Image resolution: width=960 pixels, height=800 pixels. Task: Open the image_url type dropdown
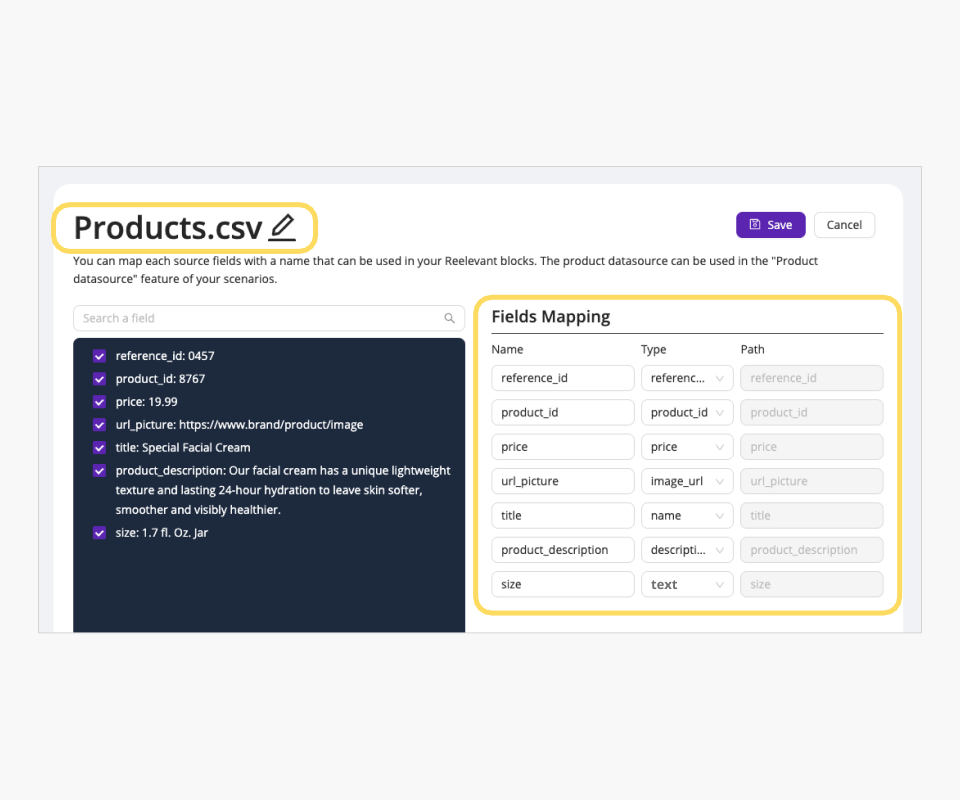687,481
